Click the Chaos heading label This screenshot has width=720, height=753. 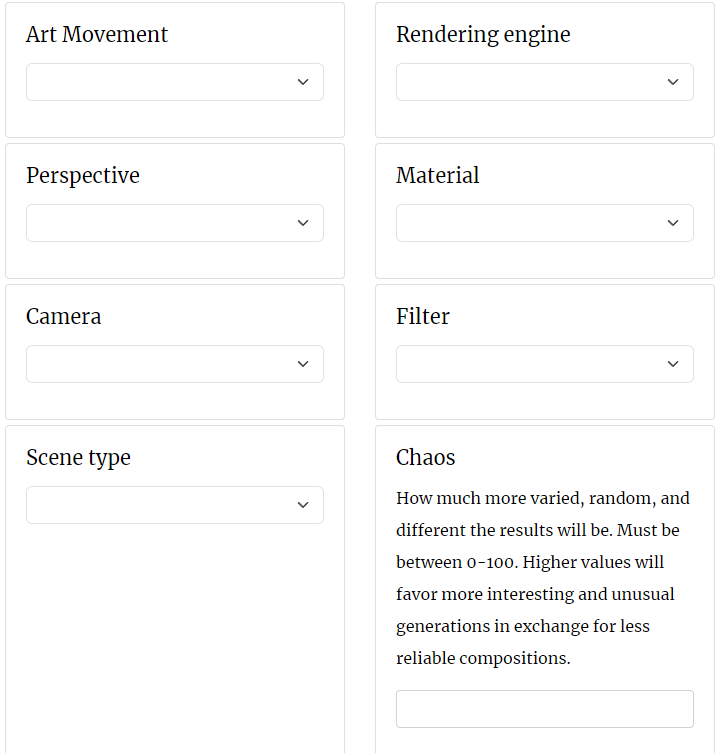tap(426, 457)
